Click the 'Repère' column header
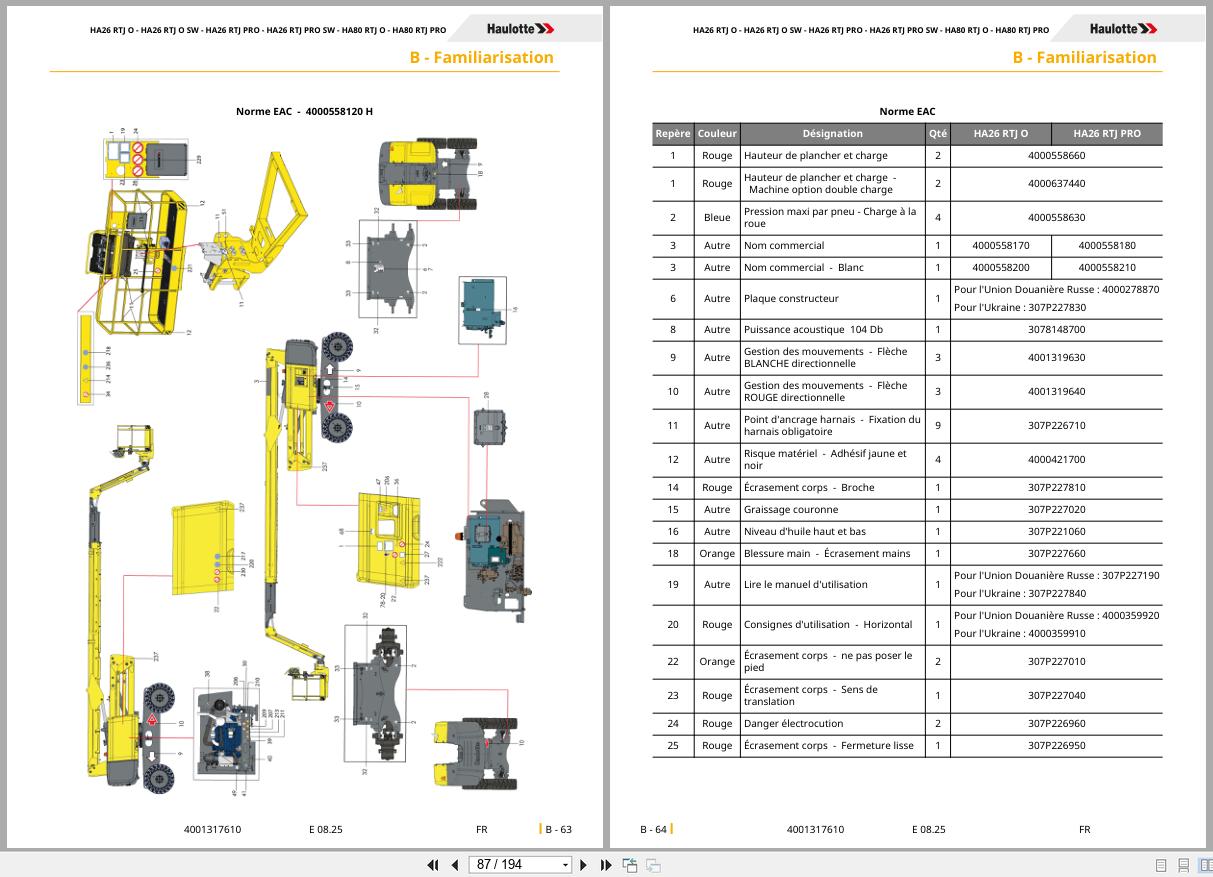 (673, 133)
